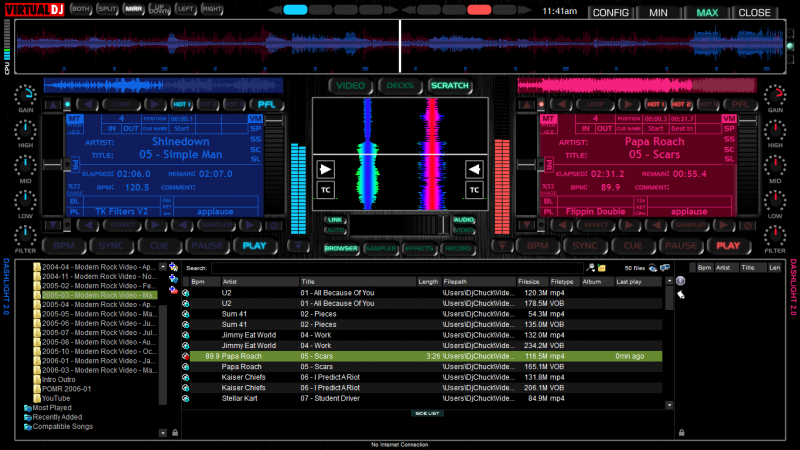Viewport: 800px width, 450px height.
Task: Sort file list by Artist column
Action: [x=260, y=282]
